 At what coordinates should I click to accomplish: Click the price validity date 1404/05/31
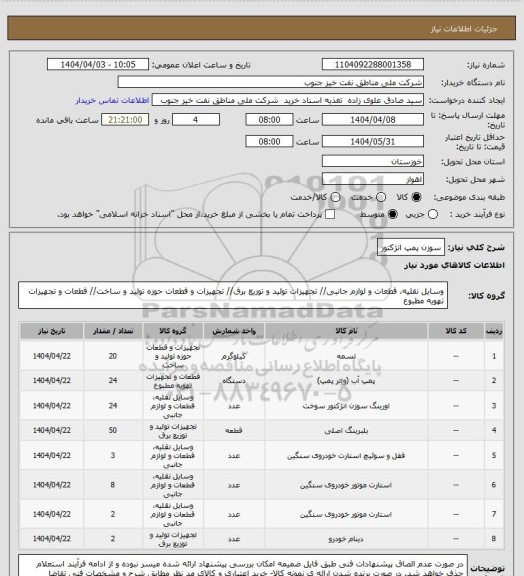pyautogui.click(x=373, y=141)
